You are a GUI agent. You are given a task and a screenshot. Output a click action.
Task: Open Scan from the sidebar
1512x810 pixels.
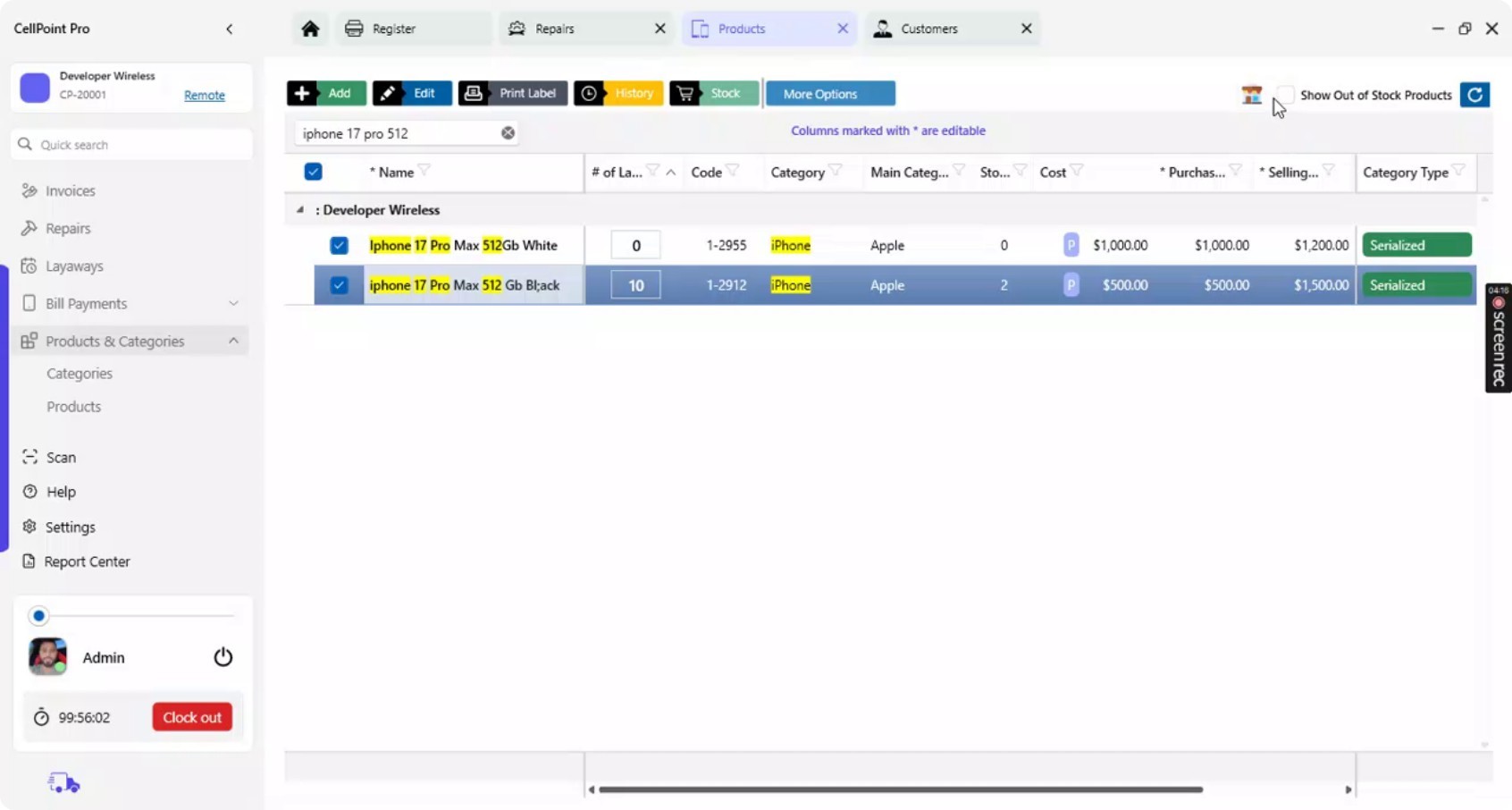[61, 458]
